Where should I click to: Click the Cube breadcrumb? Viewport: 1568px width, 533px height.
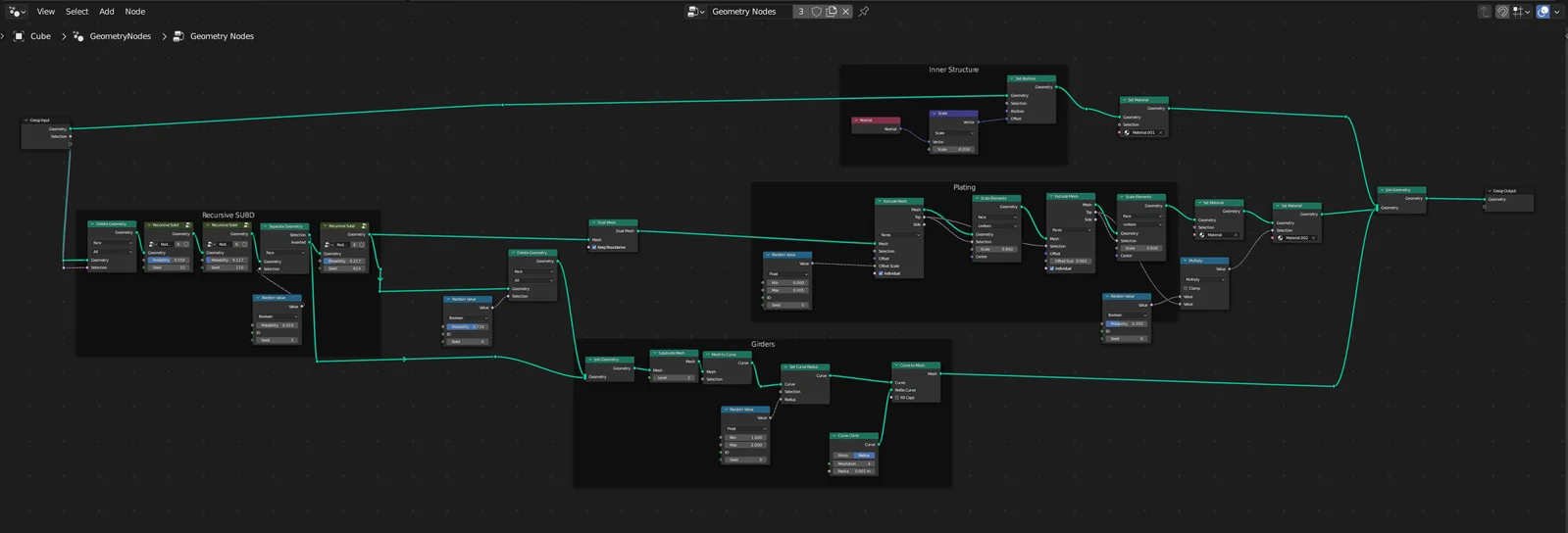pyautogui.click(x=40, y=36)
